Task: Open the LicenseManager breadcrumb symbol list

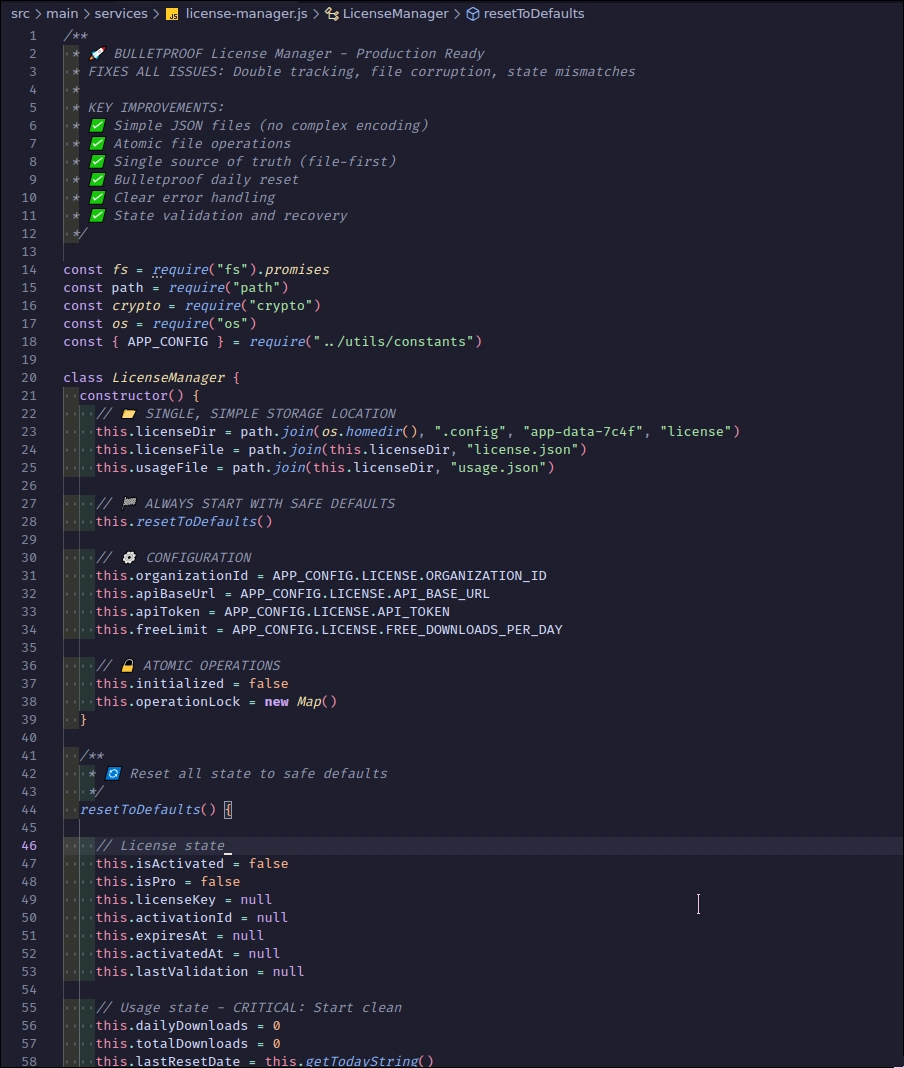Action: pyautogui.click(x=395, y=14)
